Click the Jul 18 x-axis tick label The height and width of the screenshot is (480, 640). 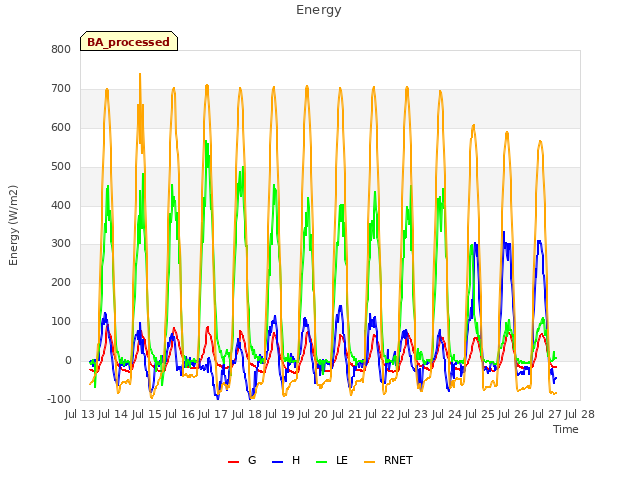coord(247,414)
